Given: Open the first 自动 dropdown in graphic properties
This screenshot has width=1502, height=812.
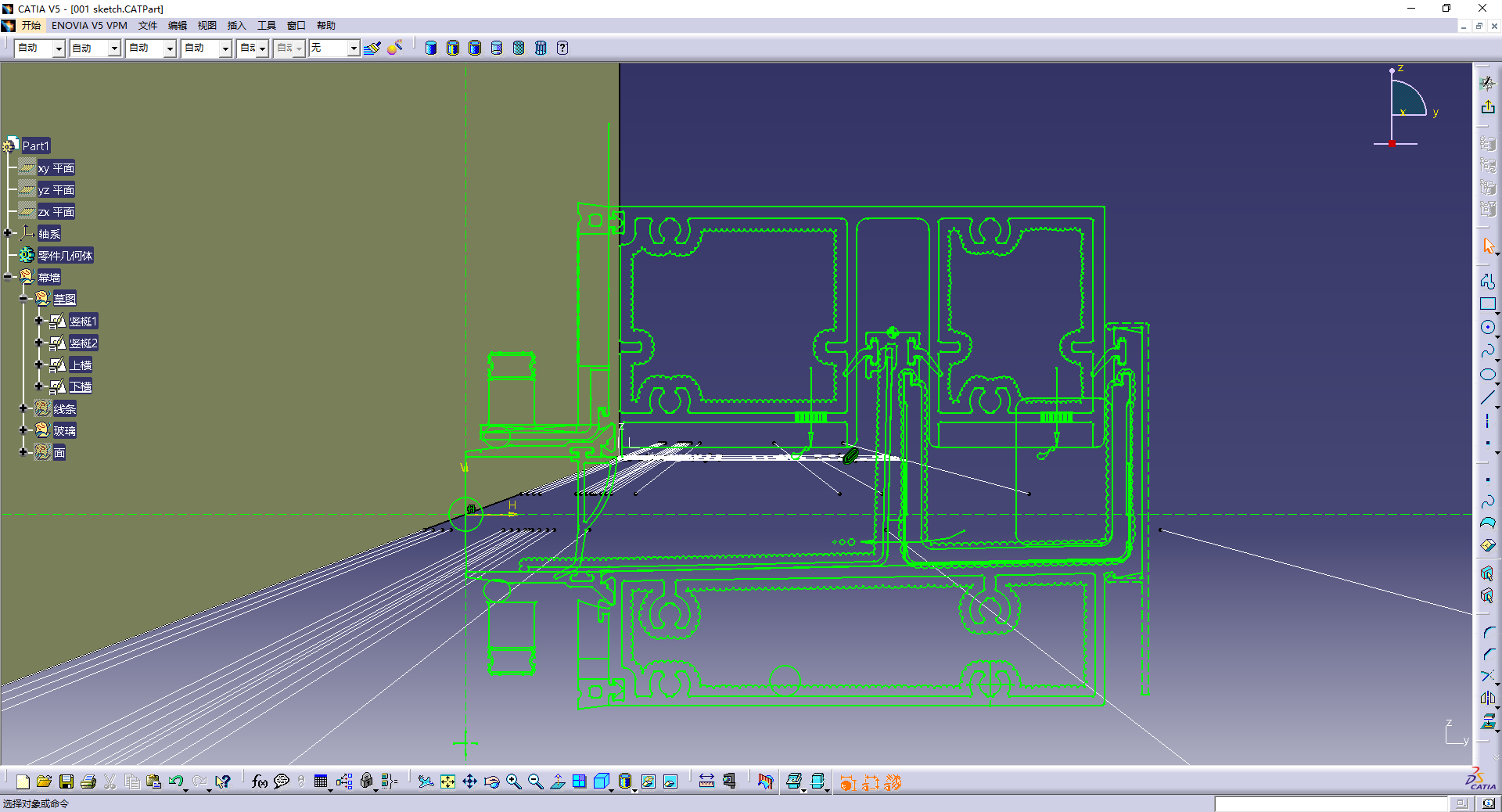Looking at the screenshot, I should tap(58, 49).
